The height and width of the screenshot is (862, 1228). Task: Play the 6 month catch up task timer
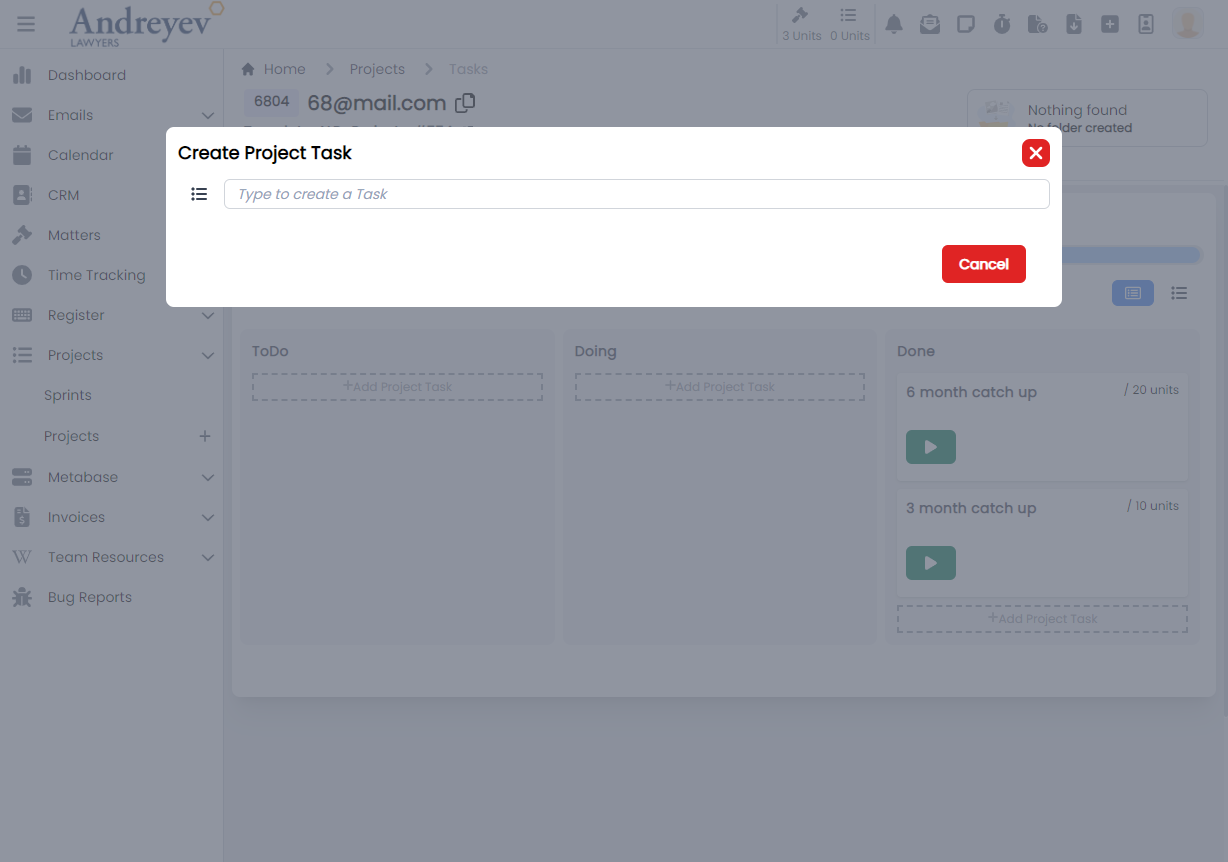click(x=930, y=447)
